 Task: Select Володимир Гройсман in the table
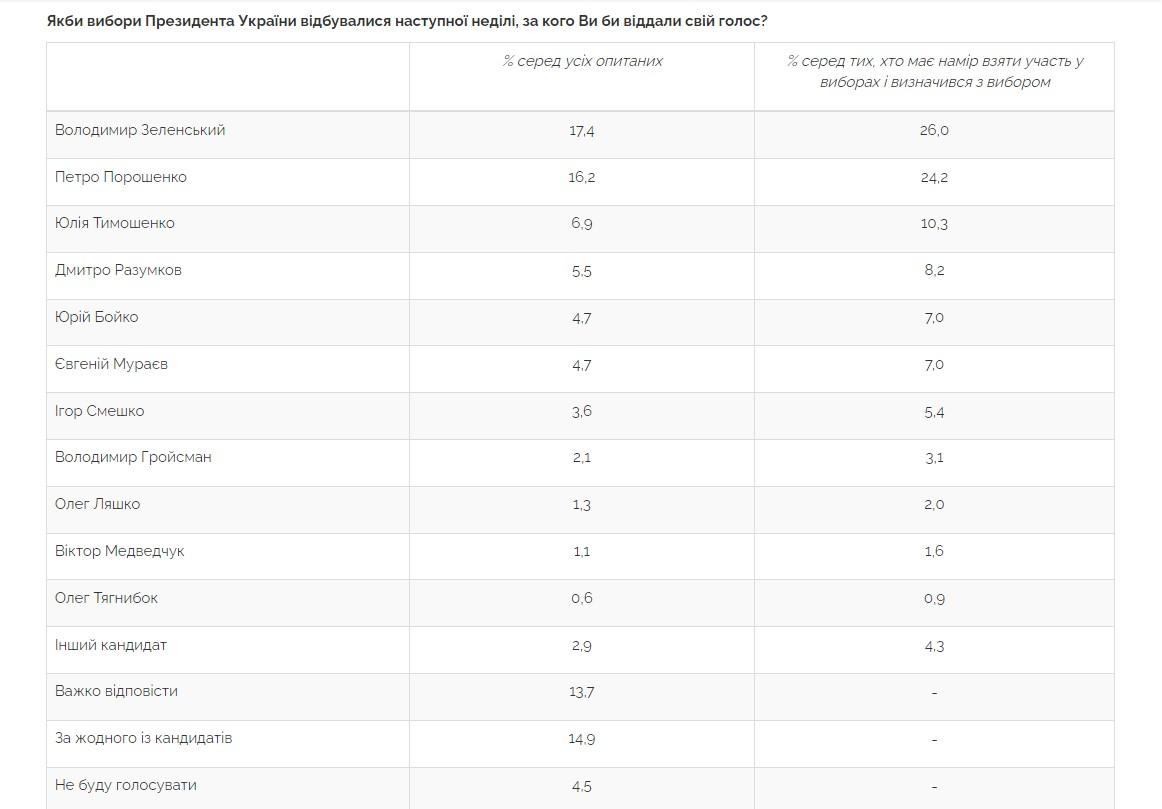[x=133, y=457]
